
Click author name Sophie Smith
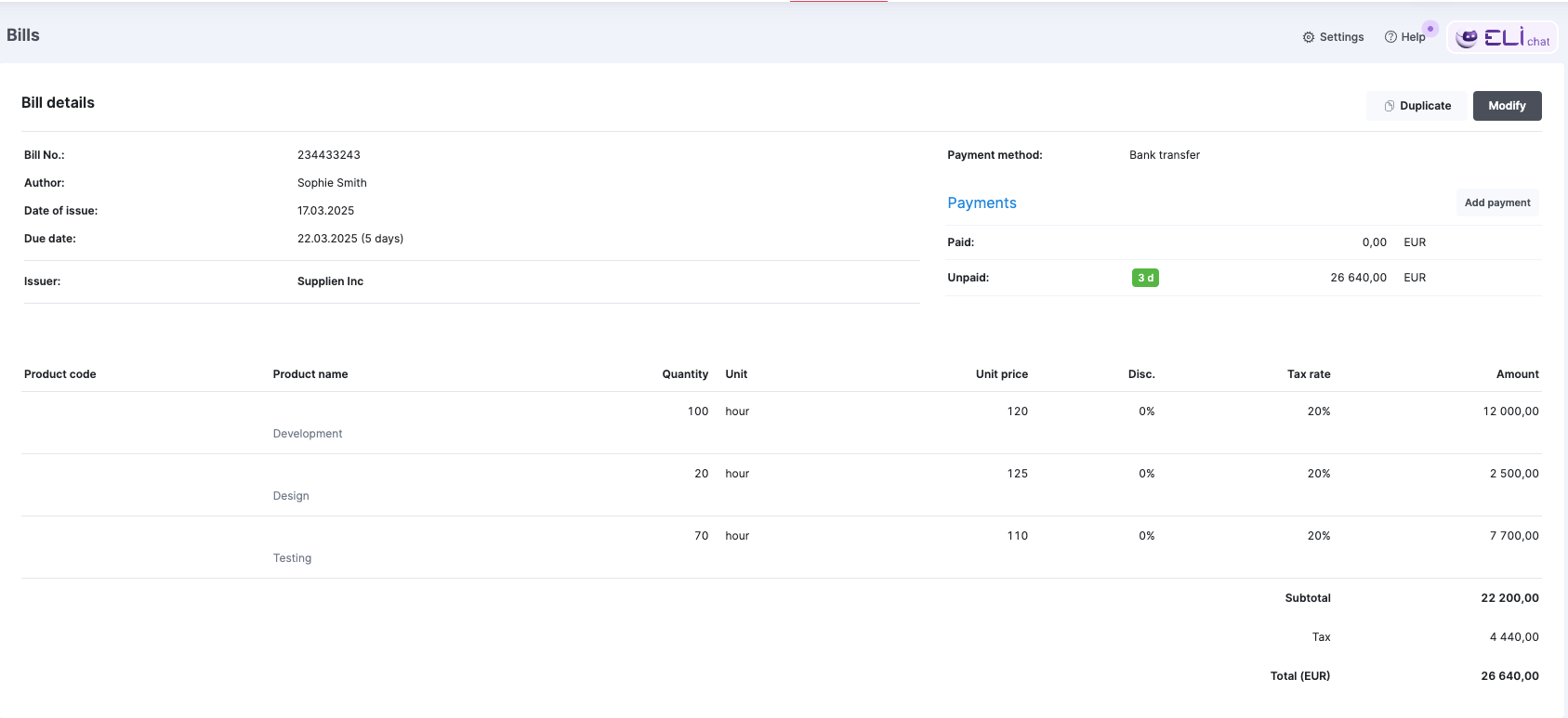[x=332, y=183]
